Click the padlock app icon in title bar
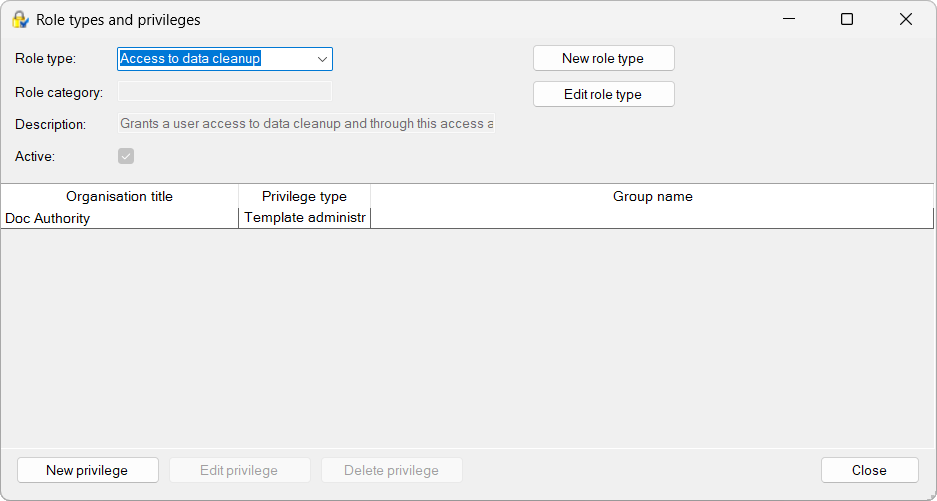The image size is (937, 501). [x=20, y=20]
